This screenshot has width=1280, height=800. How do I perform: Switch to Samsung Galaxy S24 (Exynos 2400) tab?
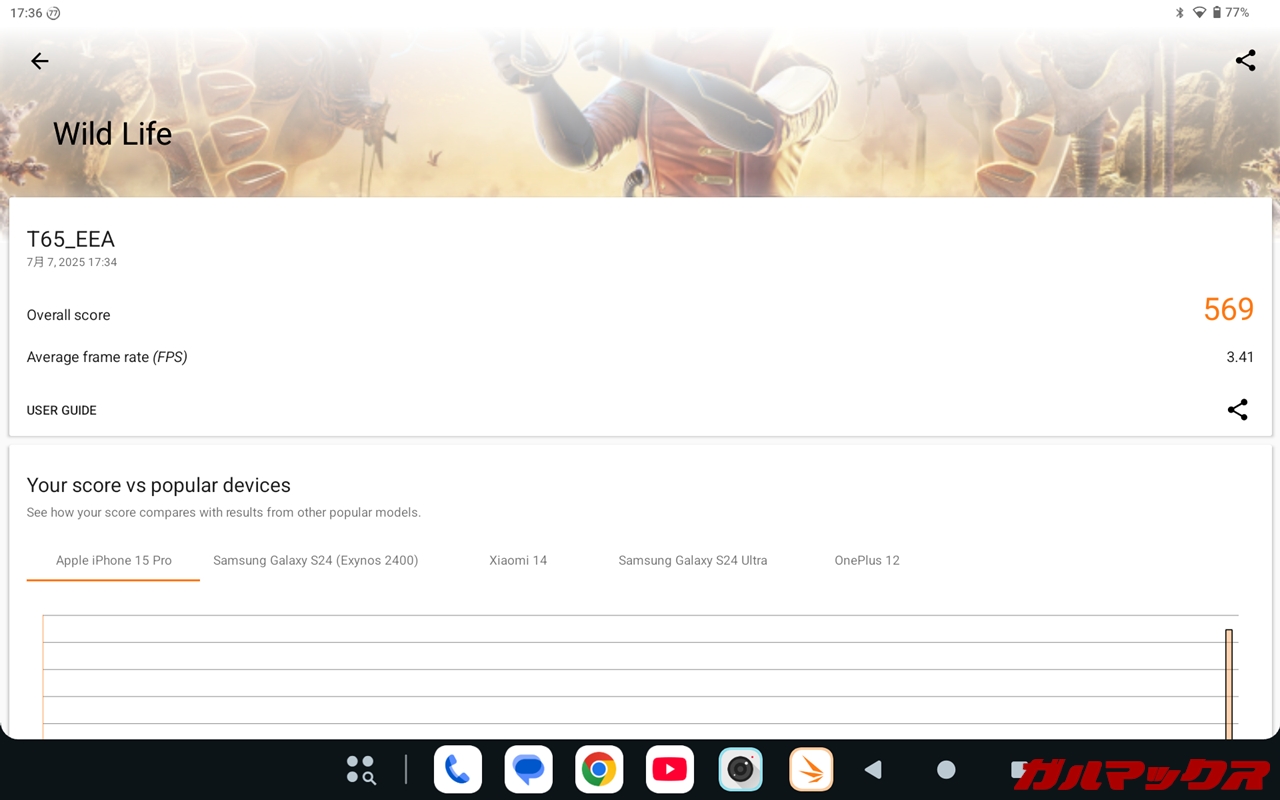coord(315,561)
